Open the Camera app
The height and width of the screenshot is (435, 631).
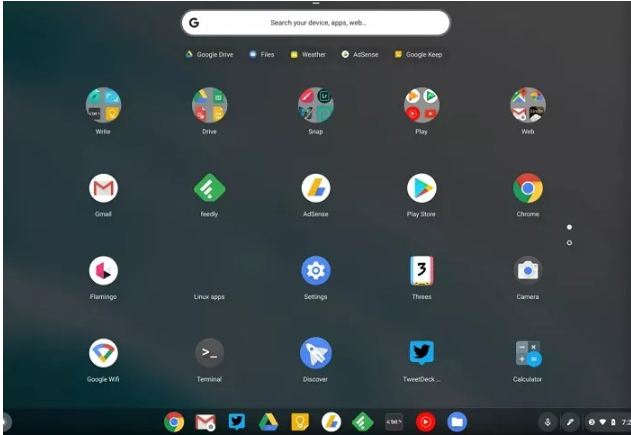528,270
